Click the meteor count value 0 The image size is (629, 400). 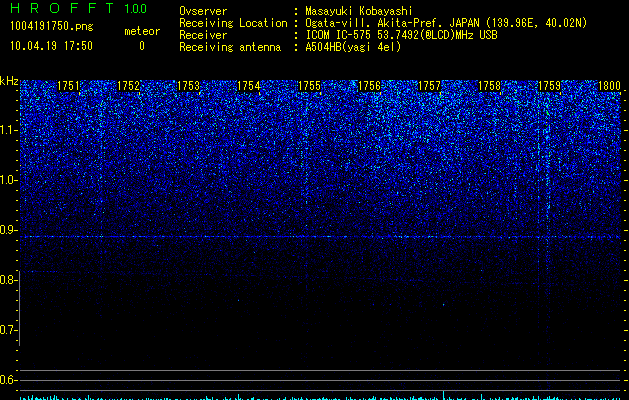pos(142,46)
